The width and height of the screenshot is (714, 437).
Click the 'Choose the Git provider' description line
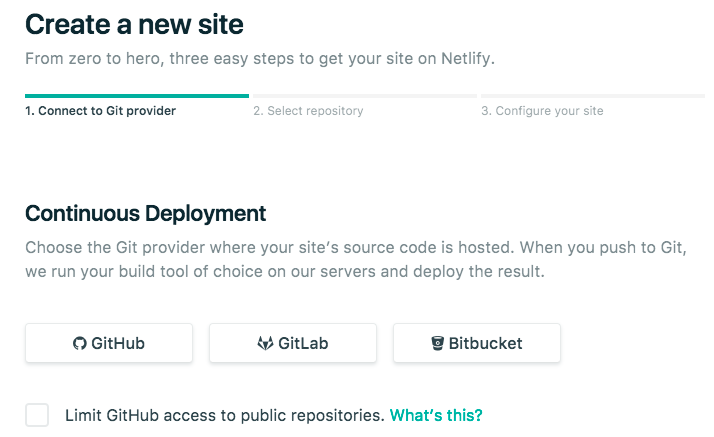356,247
